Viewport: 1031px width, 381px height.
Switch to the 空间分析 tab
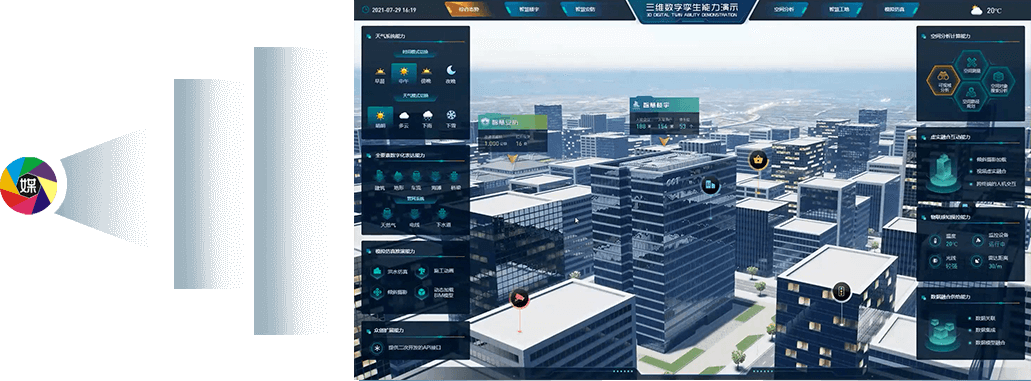coord(783,9)
